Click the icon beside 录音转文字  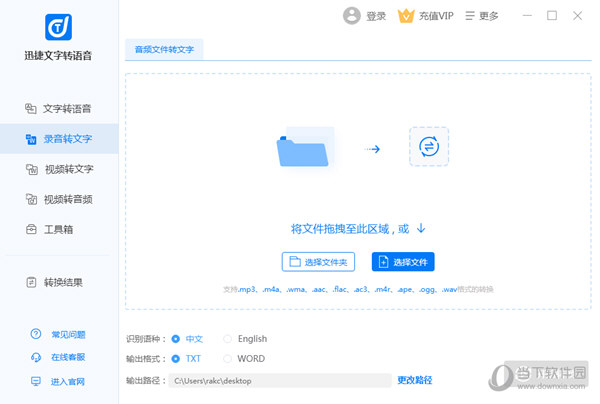pyautogui.click(x=31, y=139)
